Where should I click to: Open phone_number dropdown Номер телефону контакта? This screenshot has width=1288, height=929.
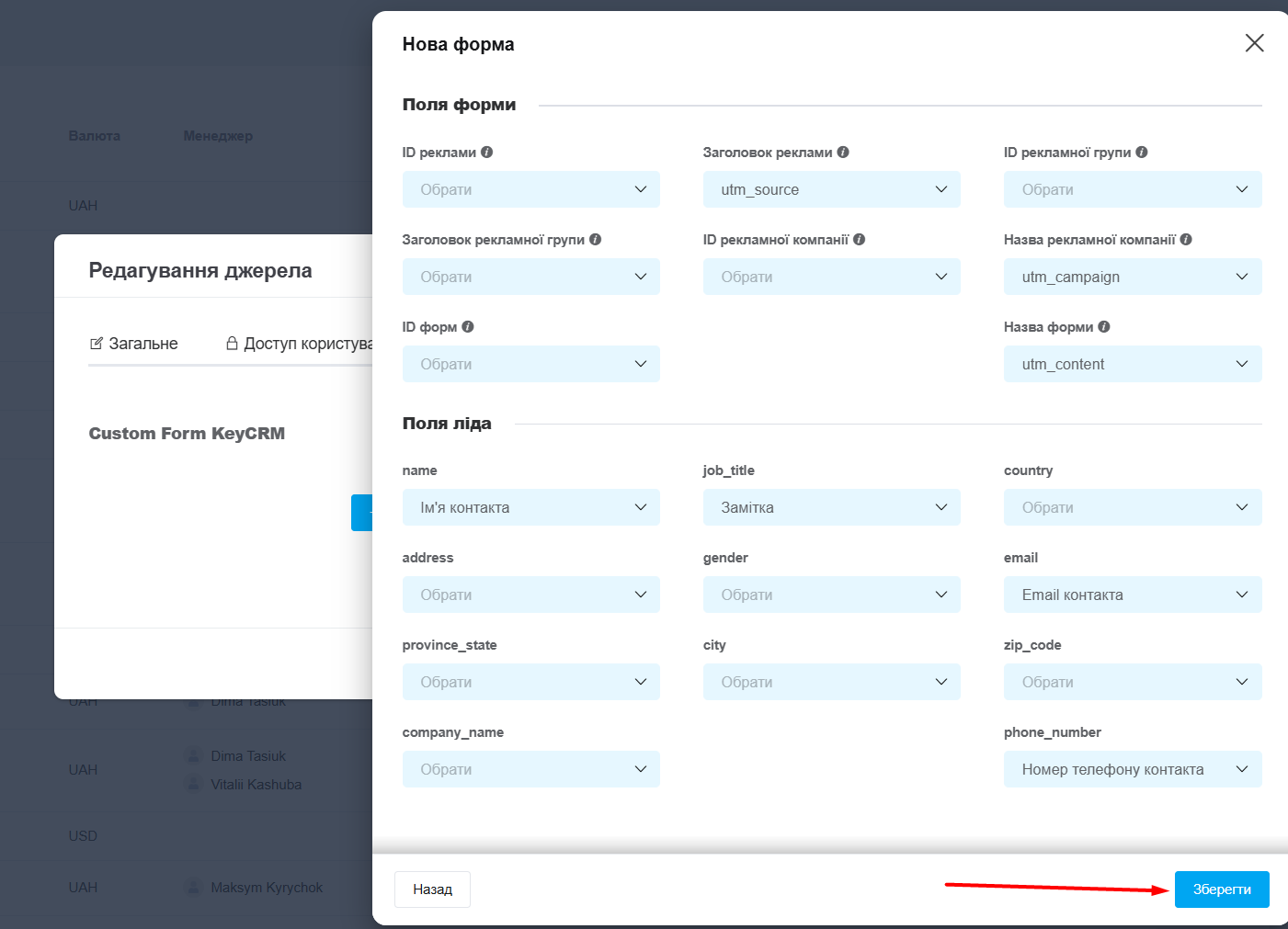[1132, 769]
